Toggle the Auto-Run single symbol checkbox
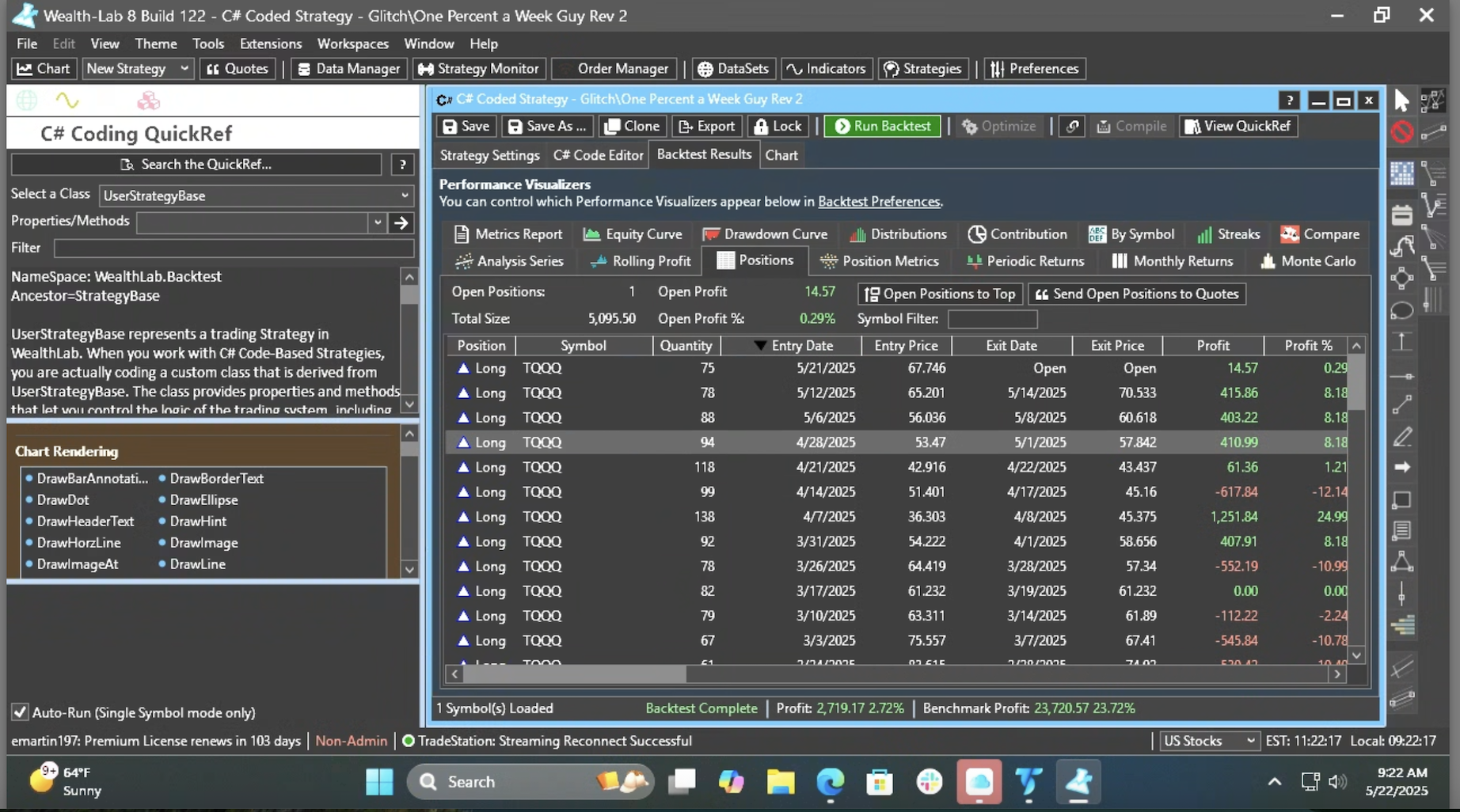 click(20, 712)
